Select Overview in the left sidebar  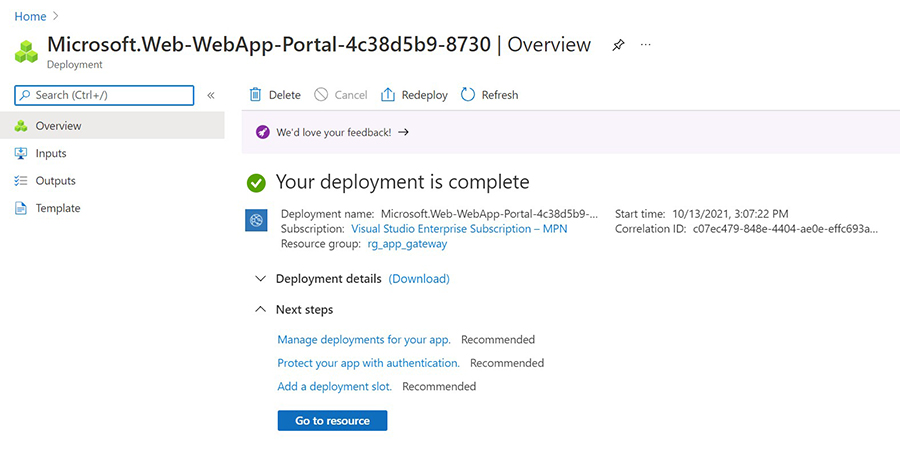point(58,126)
